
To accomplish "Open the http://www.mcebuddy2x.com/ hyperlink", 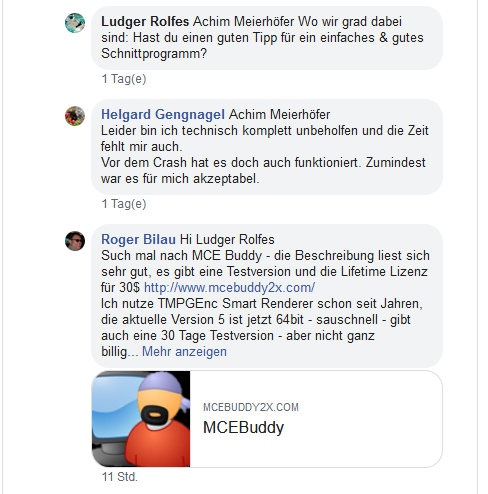I will coord(229,287).
